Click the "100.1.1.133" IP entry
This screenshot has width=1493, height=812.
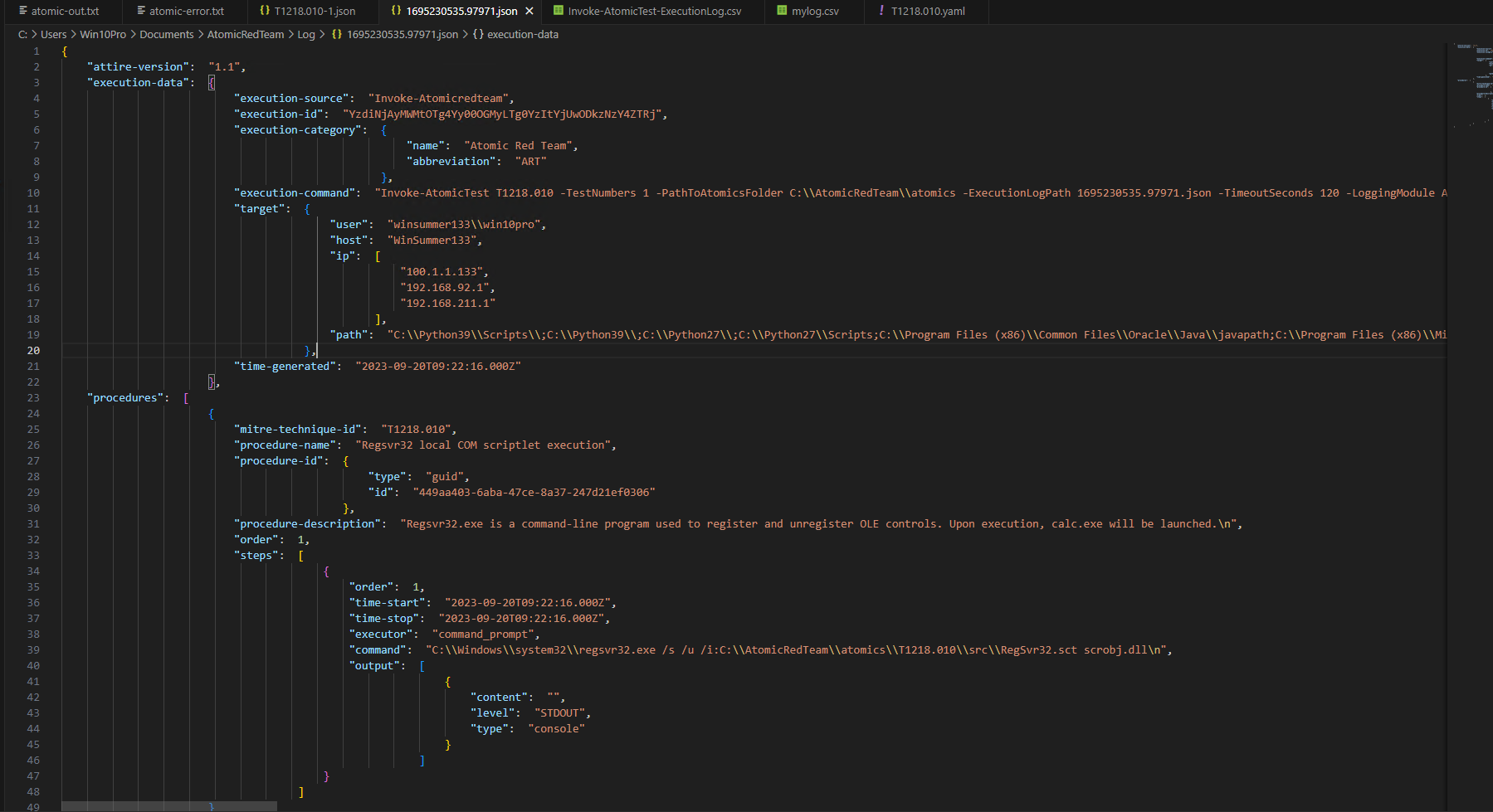point(442,271)
